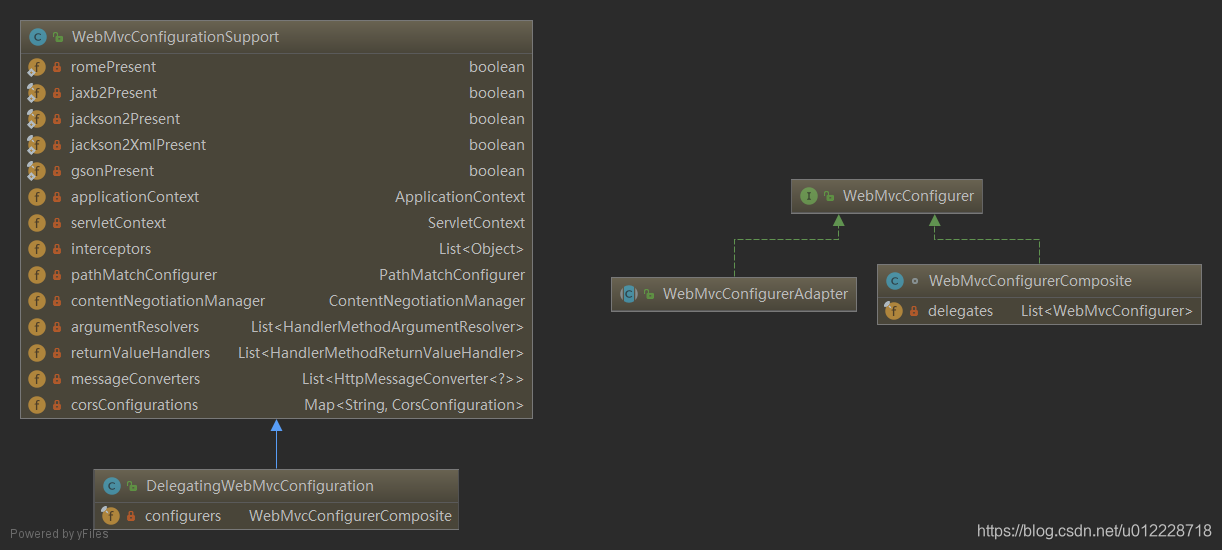The image size is (1222, 550).
Task: Select the jackson2Present field name
Action: [x=125, y=119]
